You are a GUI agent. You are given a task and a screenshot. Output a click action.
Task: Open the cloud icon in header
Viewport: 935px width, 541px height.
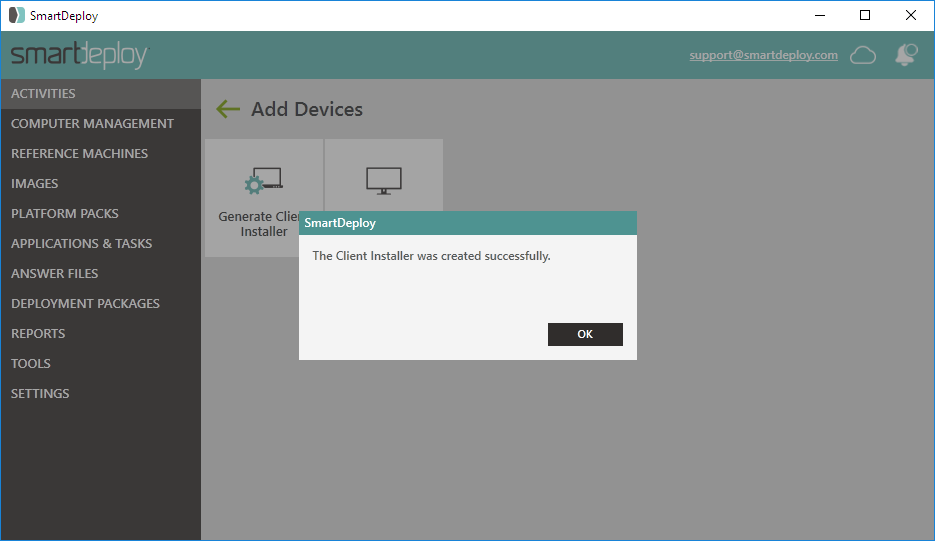point(862,55)
